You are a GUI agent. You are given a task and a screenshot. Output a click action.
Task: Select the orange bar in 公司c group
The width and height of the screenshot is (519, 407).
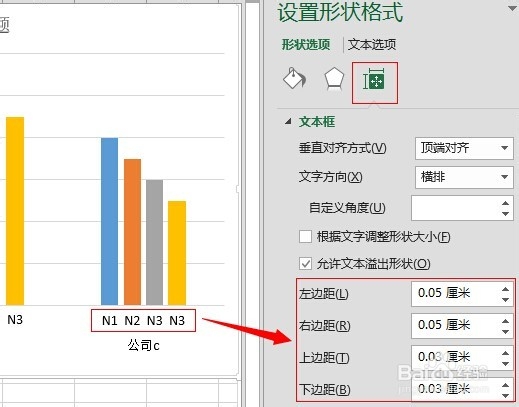click(x=132, y=232)
